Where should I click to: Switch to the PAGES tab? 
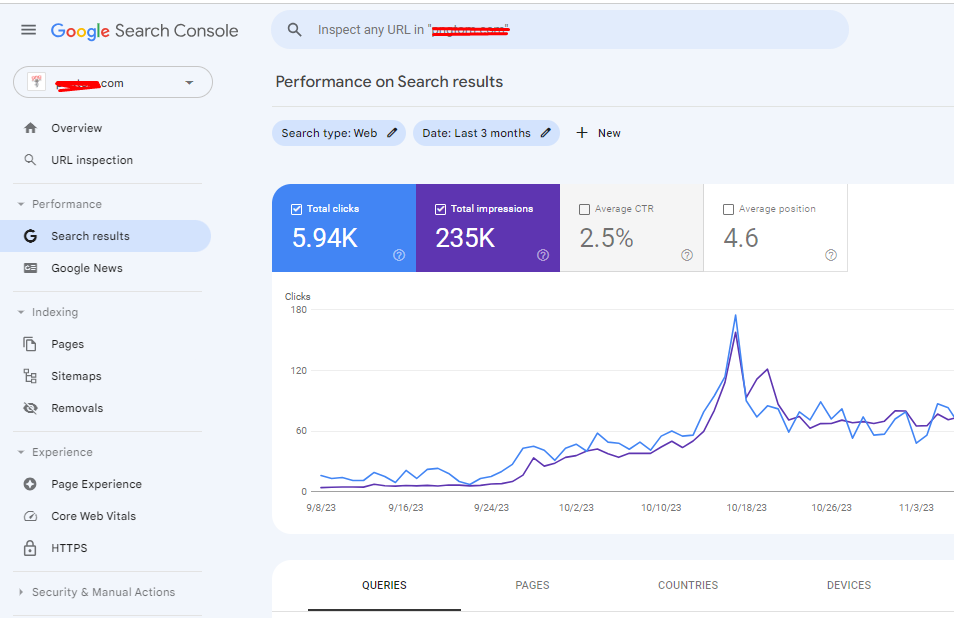click(532, 585)
